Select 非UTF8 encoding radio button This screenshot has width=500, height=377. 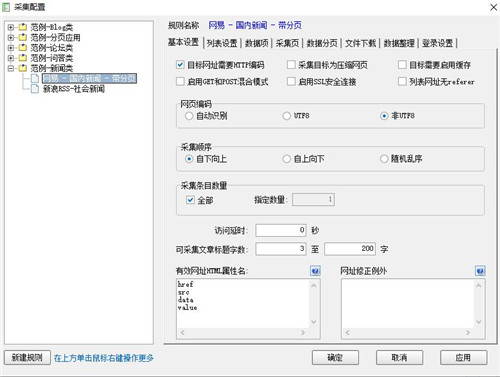point(384,116)
